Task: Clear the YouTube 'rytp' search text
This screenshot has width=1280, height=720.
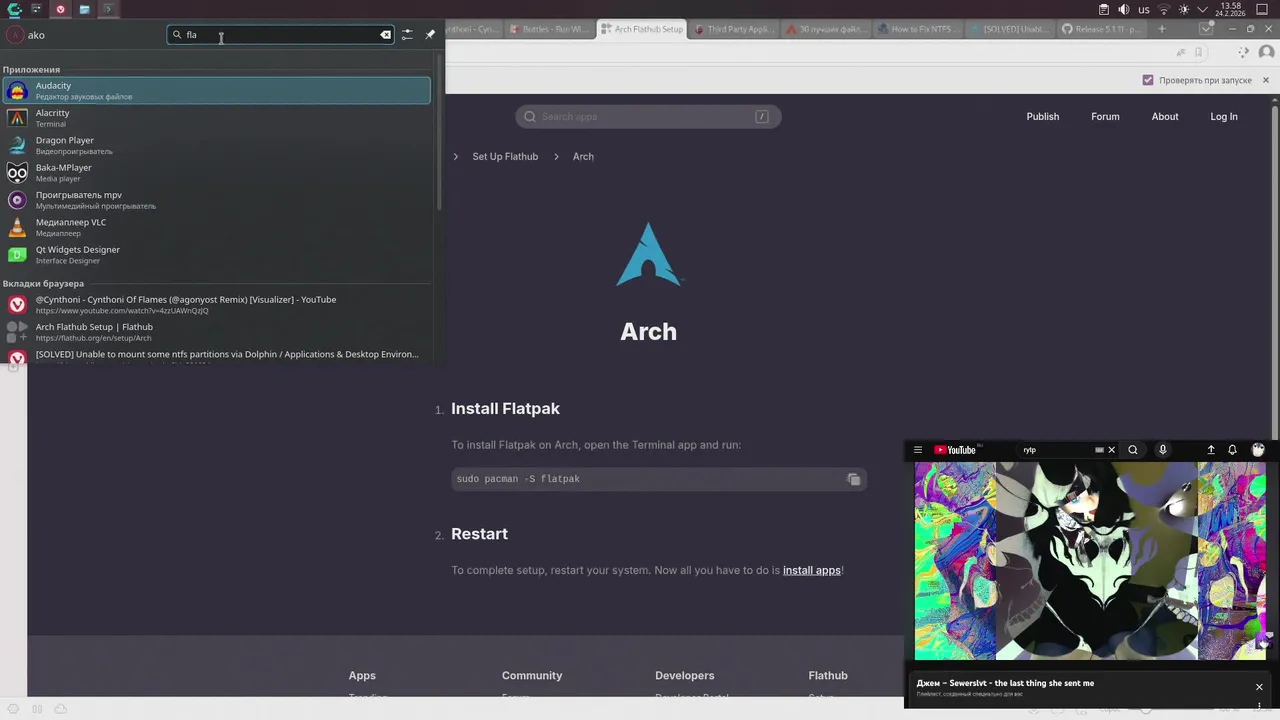Action: click(1111, 450)
